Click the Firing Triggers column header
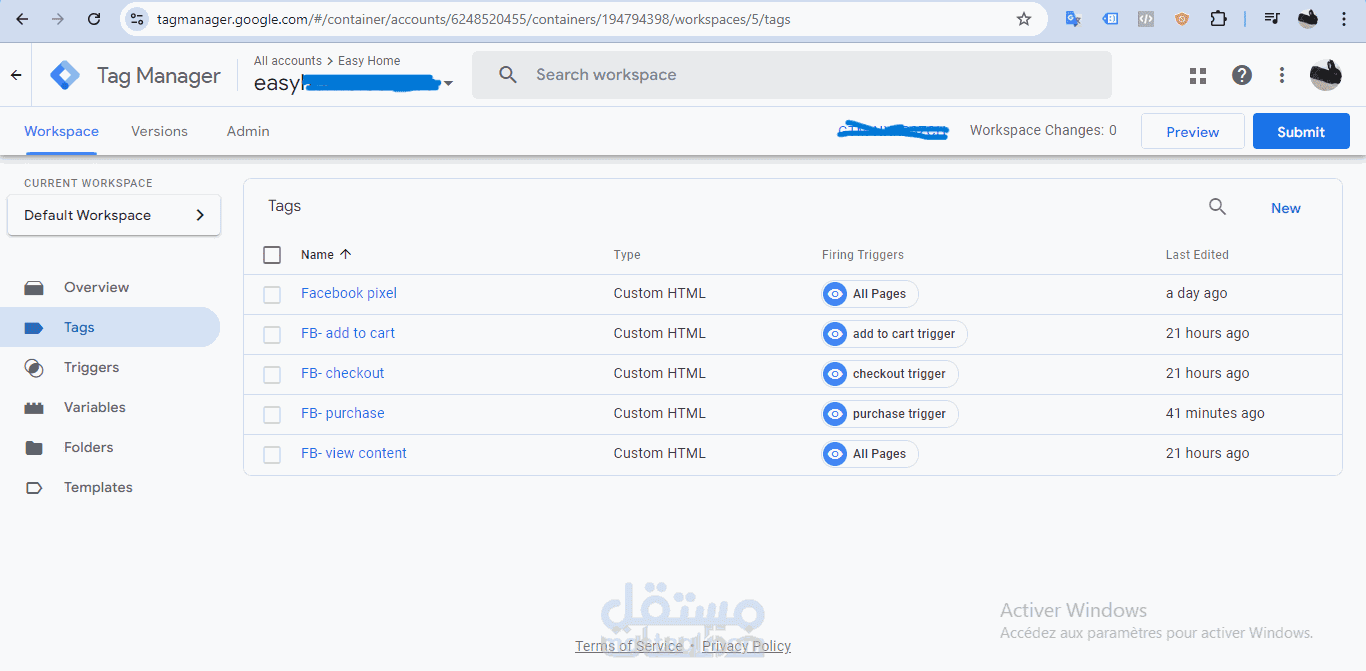1366x671 pixels. 863,255
